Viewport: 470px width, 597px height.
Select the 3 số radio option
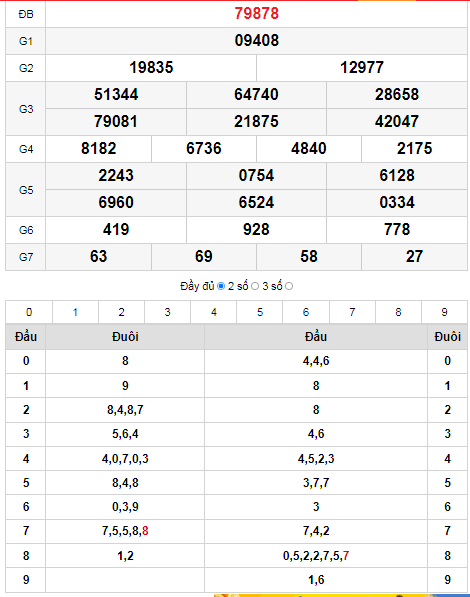click(x=289, y=286)
